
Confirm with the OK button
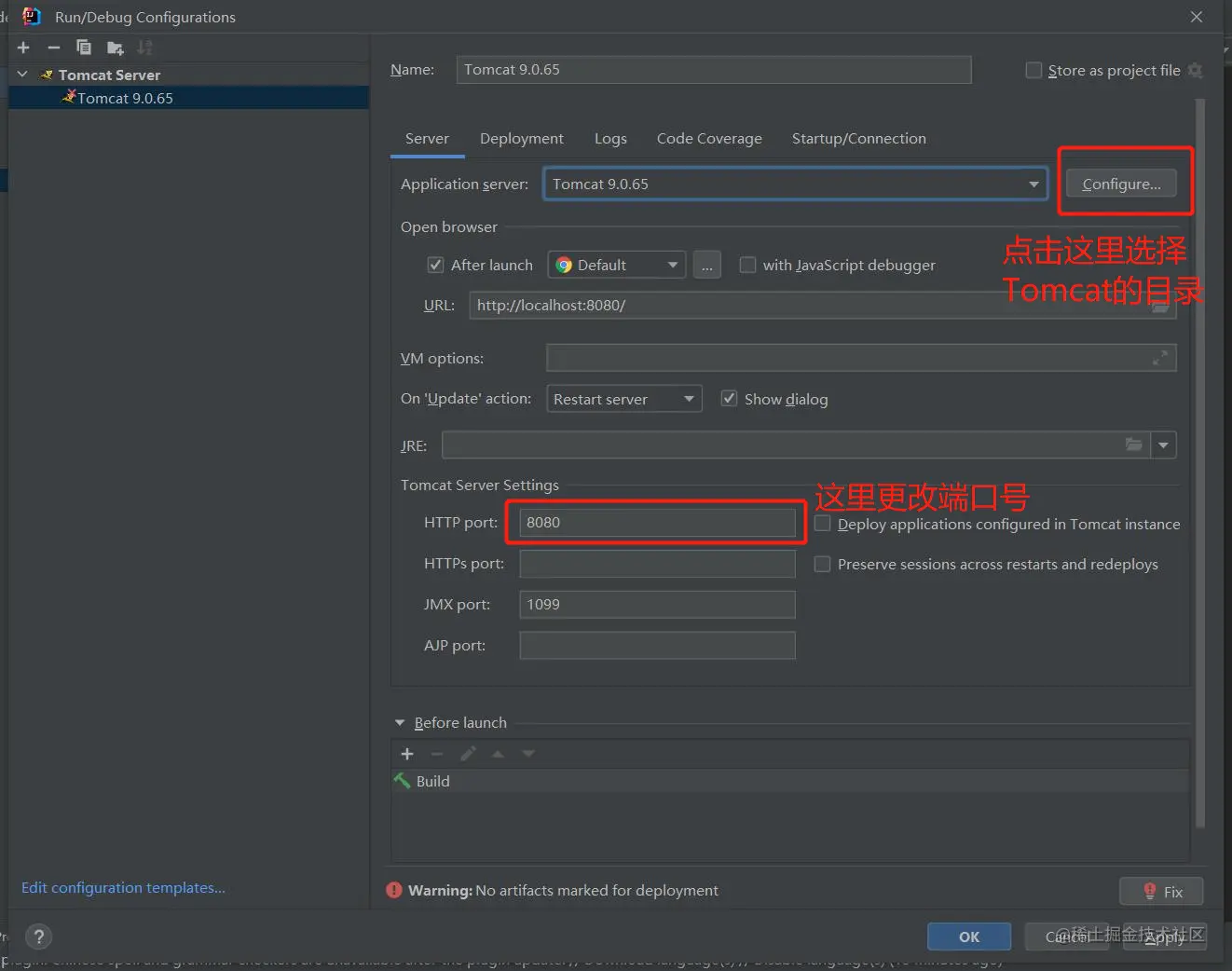click(x=969, y=937)
